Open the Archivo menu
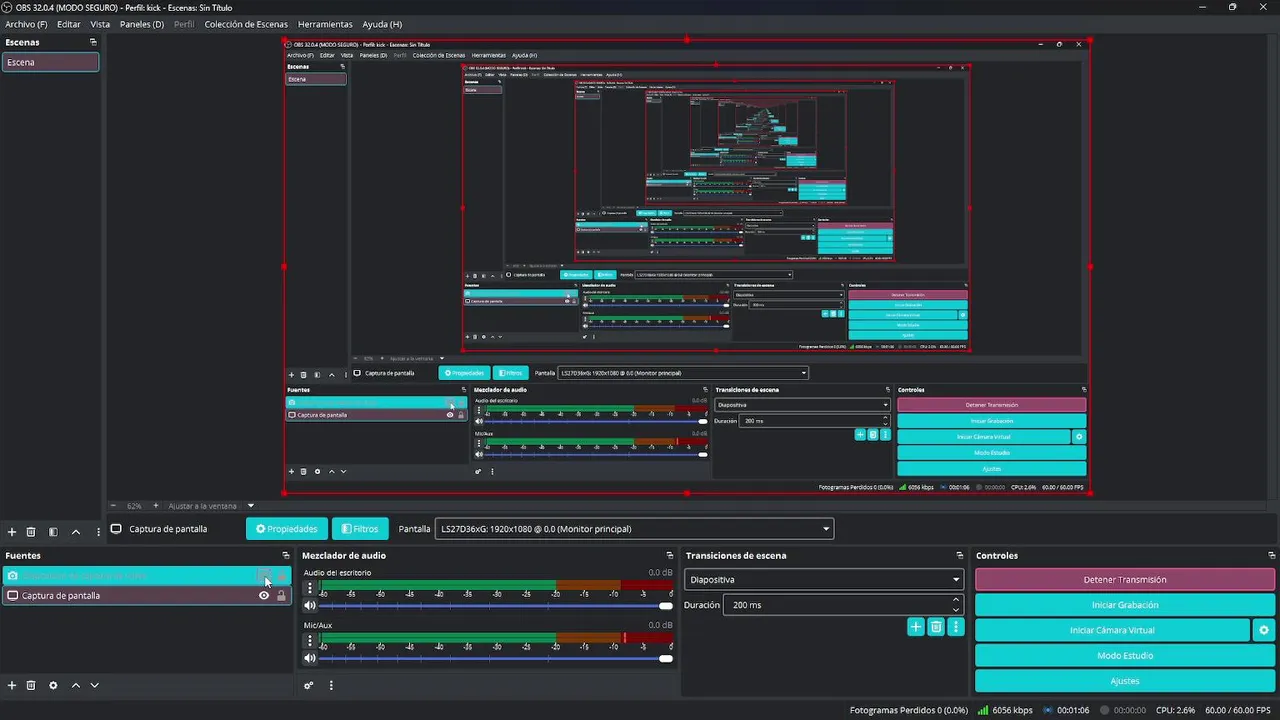 click(x=26, y=24)
